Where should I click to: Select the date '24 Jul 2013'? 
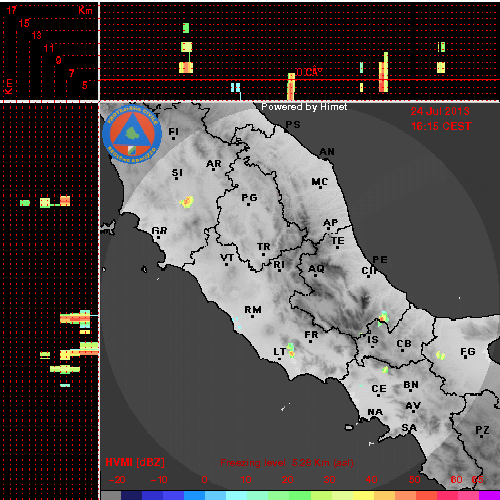tap(440, 111)
